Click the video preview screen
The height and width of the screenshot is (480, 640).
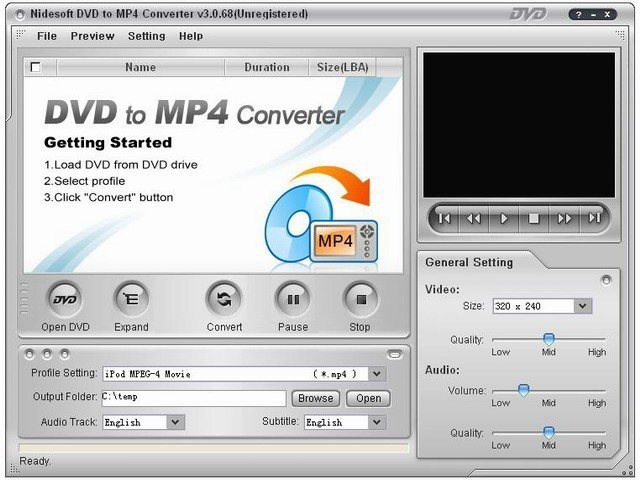coord(519,125)
